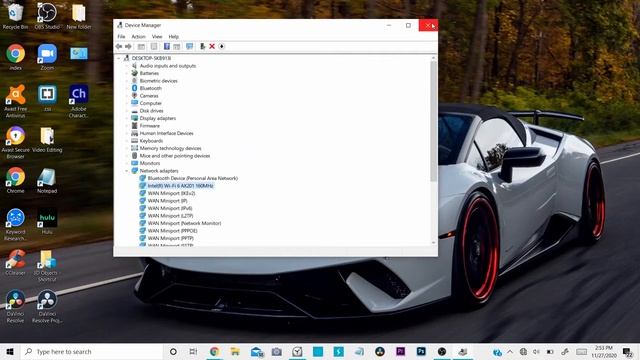The width and height of the screenshot is (640, 360).
Task: Select the Batteries tree item
Action: [149, 73]
